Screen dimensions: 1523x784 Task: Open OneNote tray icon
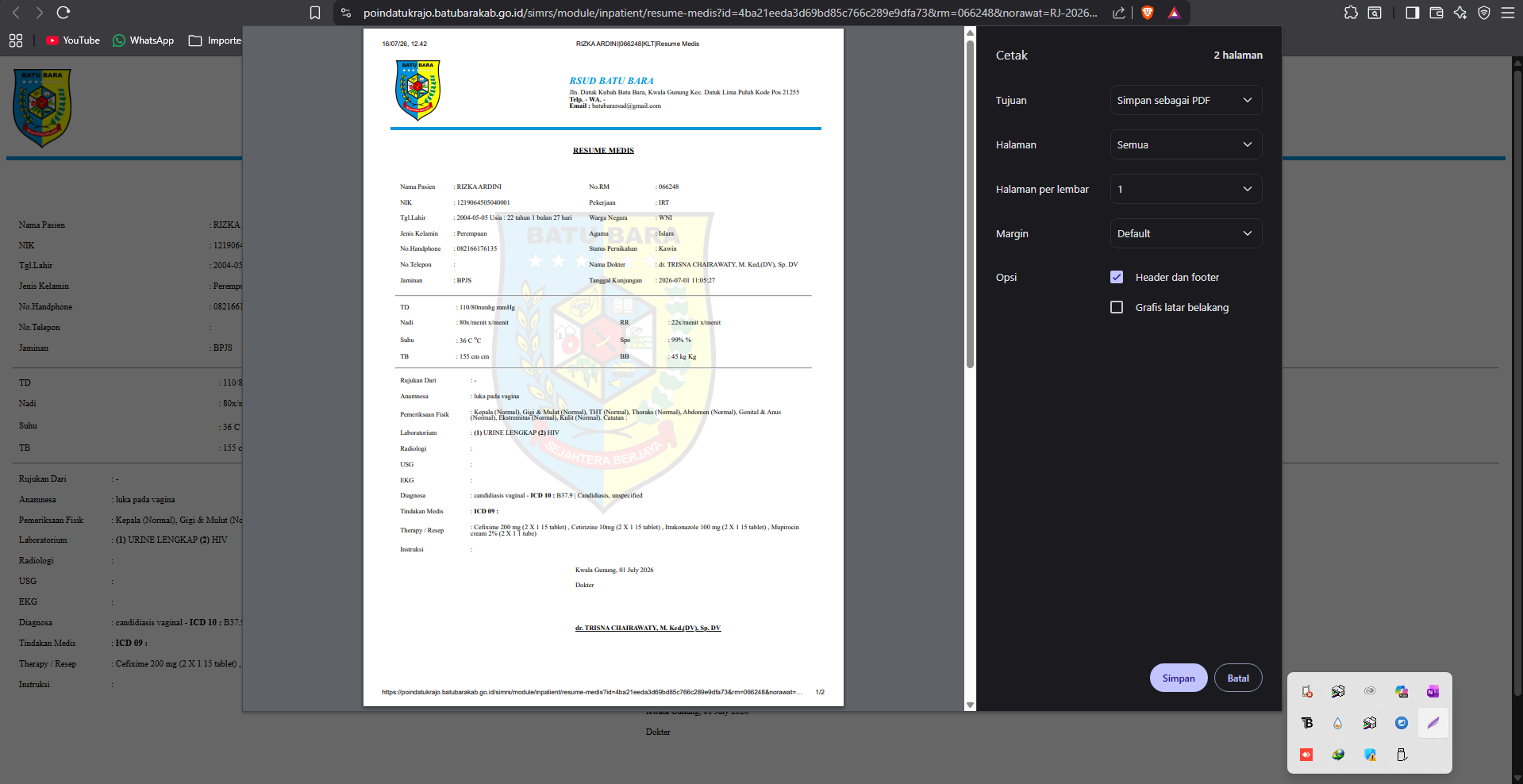click(1433, 691)
